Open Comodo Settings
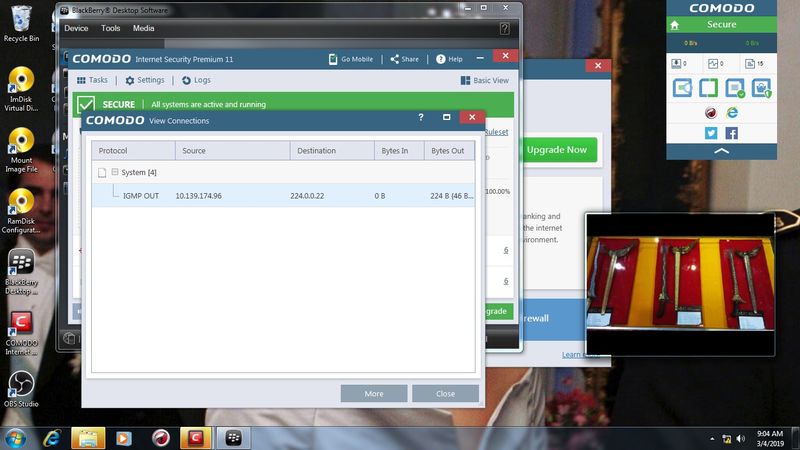Viewport: 800px width, 450px height. tap(145, 80)
